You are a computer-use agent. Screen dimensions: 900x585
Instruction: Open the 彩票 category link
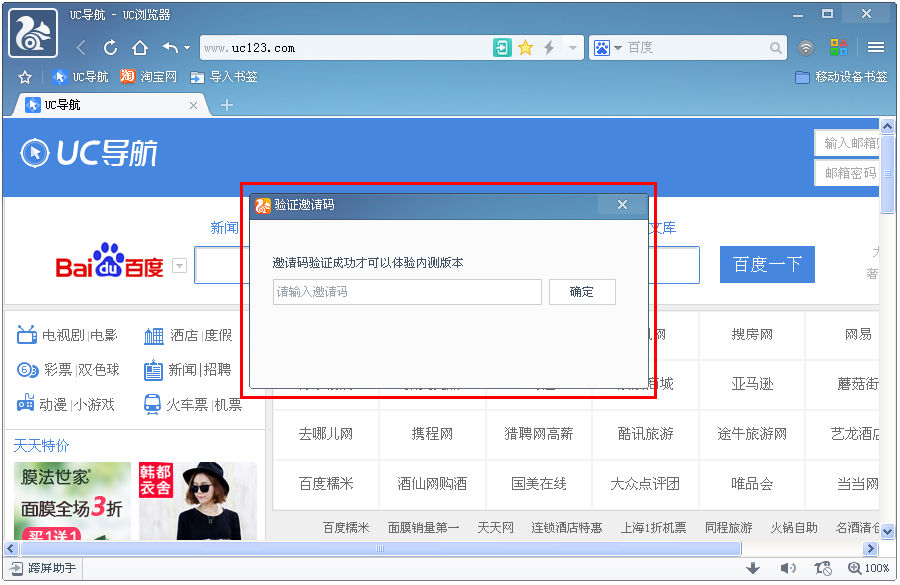[58, 370]
